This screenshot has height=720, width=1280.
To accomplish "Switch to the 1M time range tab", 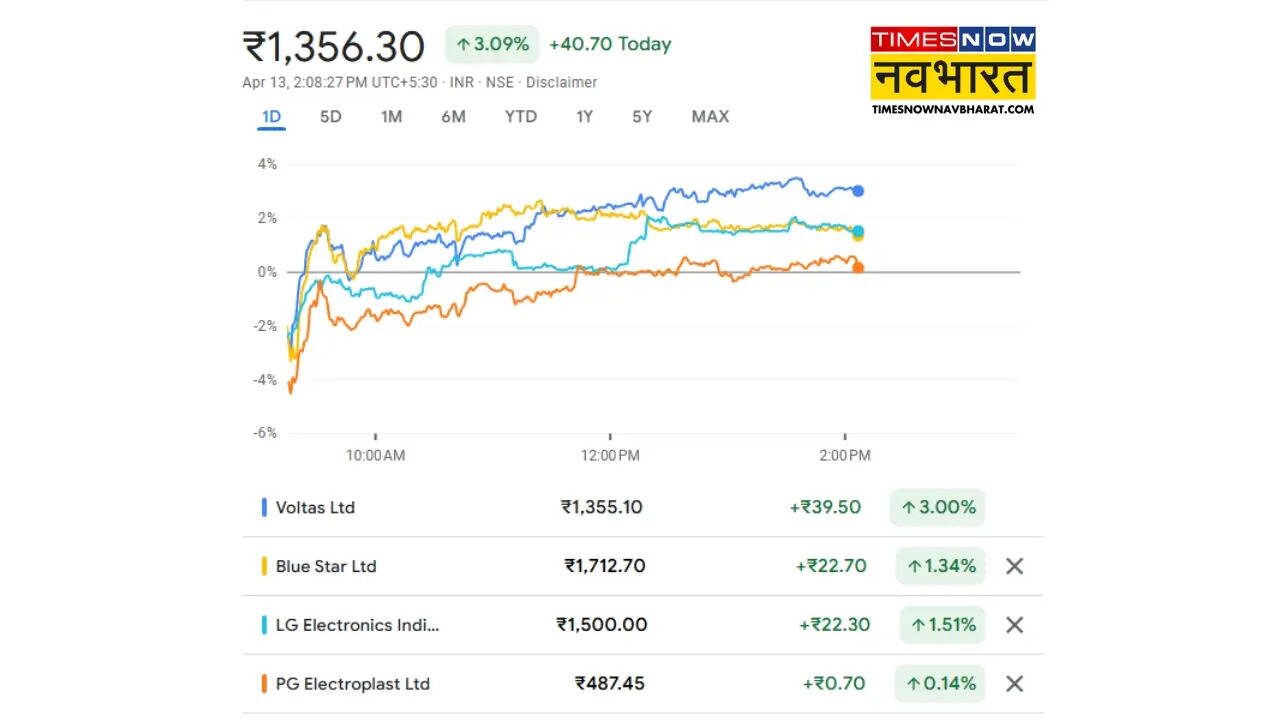I will pos(391,117).
